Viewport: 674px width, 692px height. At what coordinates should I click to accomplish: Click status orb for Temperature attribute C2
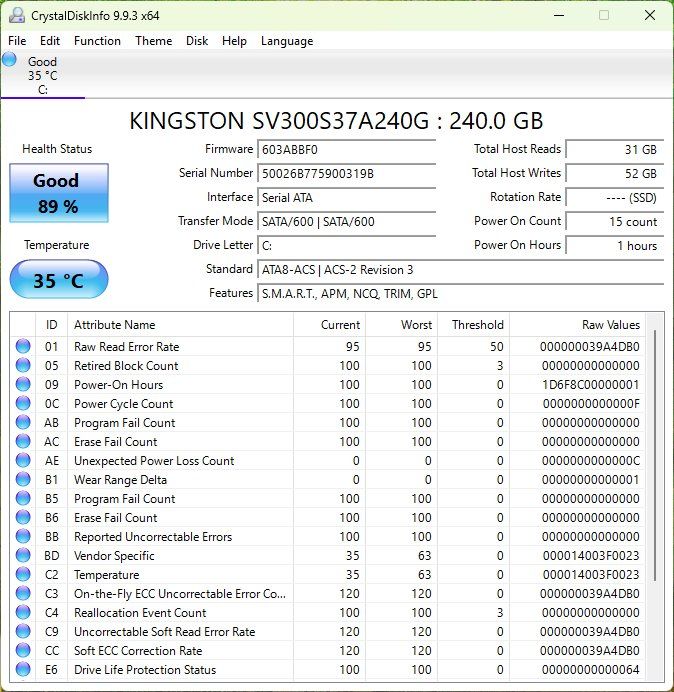coord(23,574)
